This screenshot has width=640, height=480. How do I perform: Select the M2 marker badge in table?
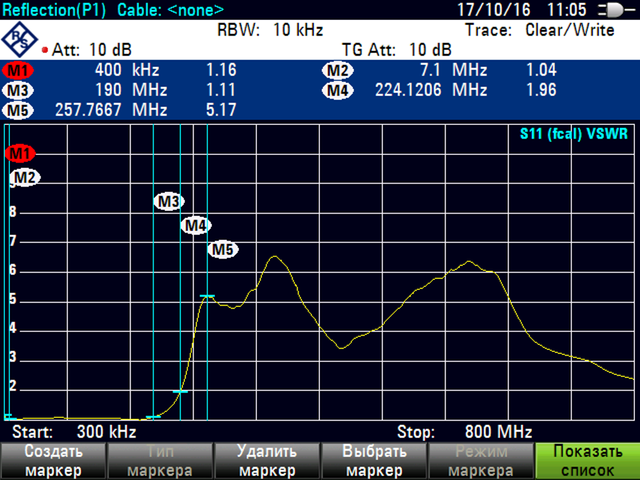click(339, 71)
